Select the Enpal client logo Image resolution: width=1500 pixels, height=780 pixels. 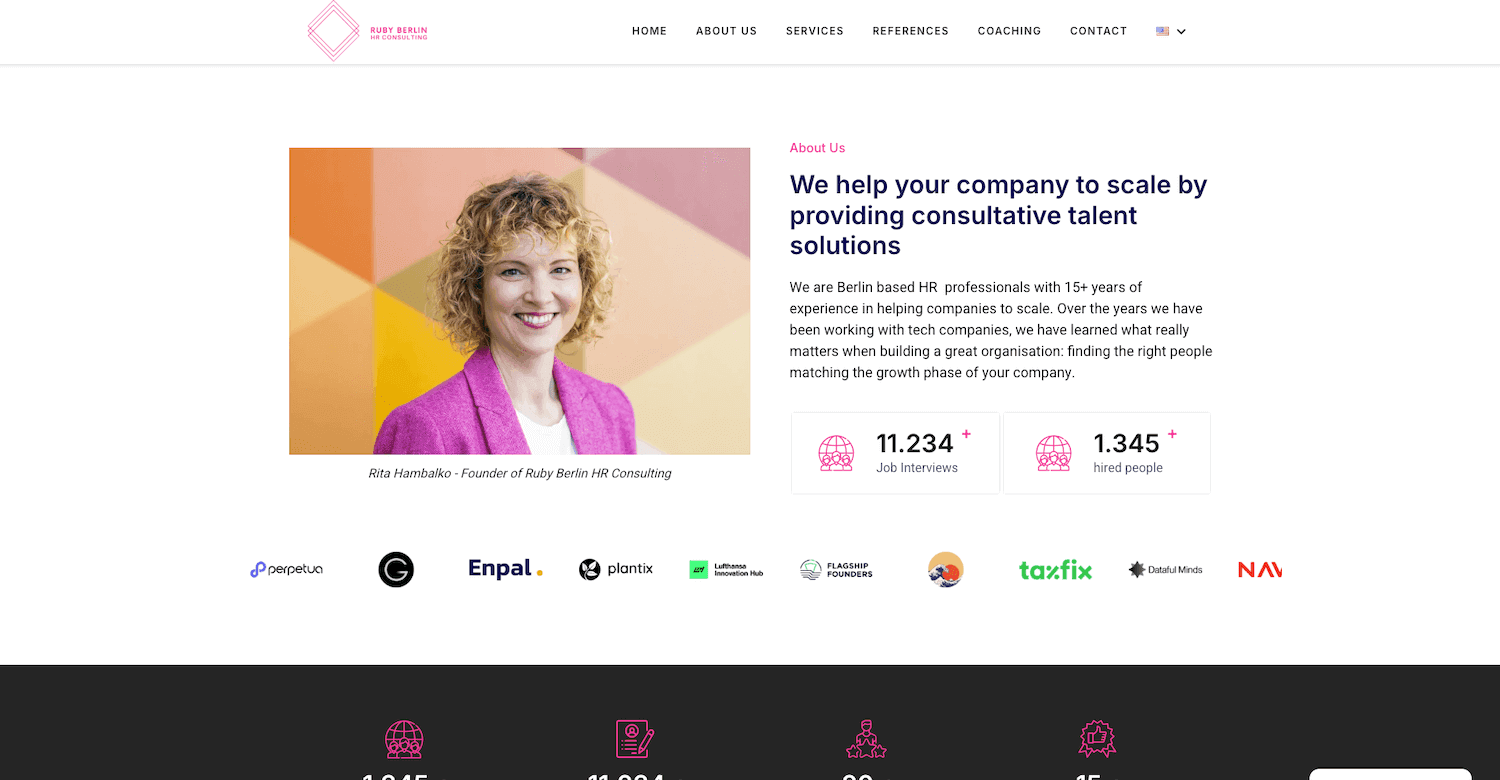505,568
